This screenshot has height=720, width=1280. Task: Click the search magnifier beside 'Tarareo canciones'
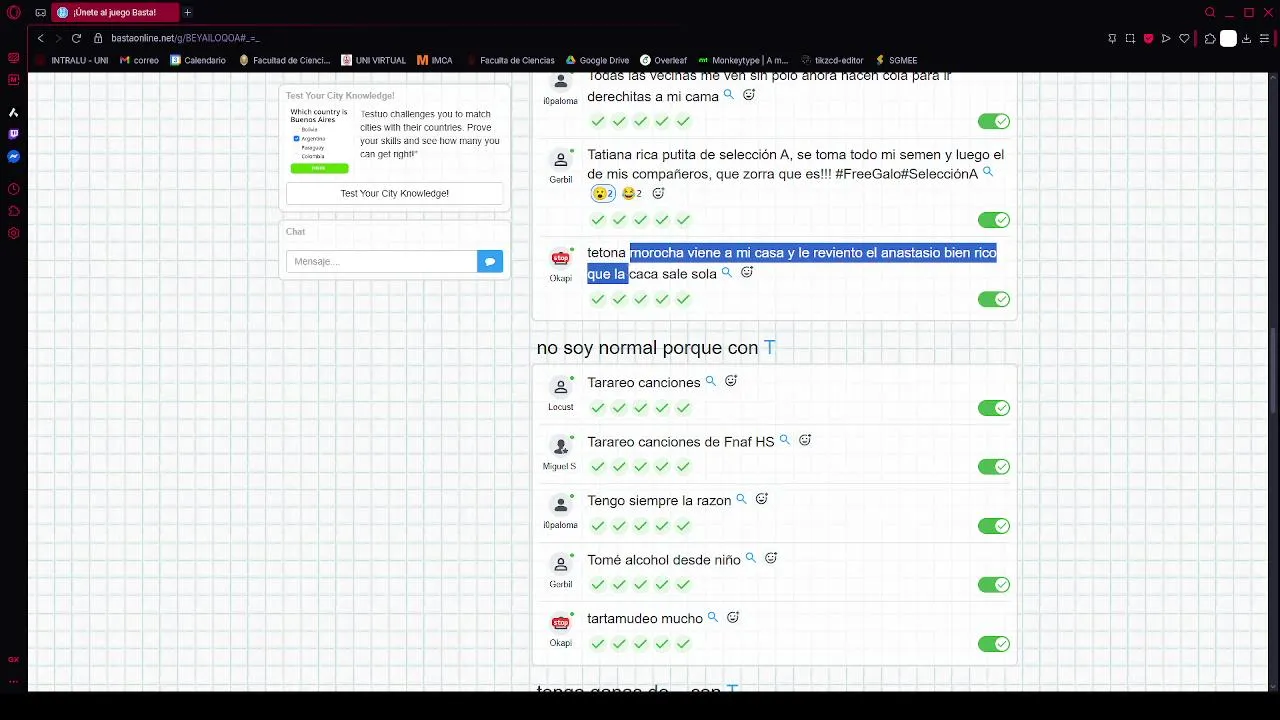coord(711,381)
